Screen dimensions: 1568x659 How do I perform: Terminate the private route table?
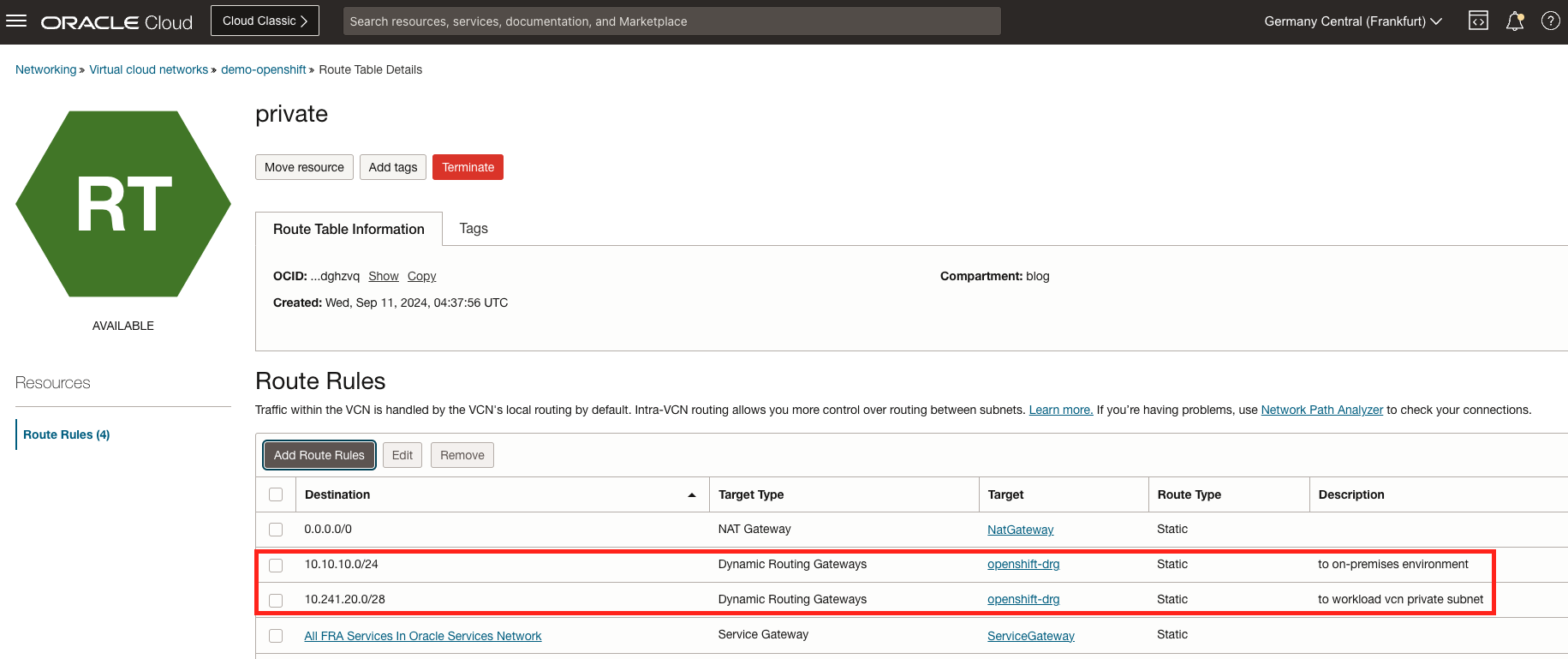pyautogui.click(x=468, y=167)
